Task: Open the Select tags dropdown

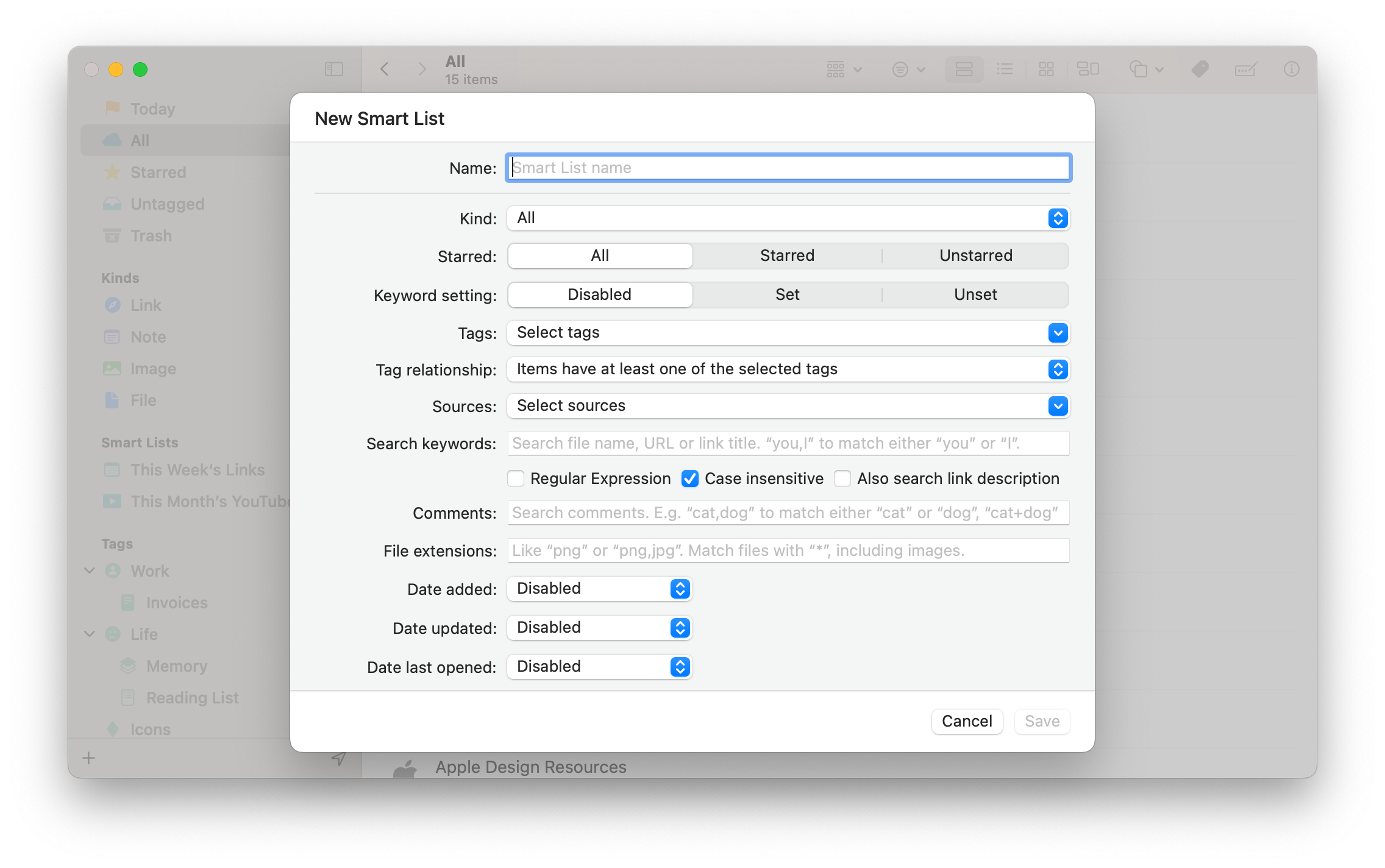Action: coord(788,333)
